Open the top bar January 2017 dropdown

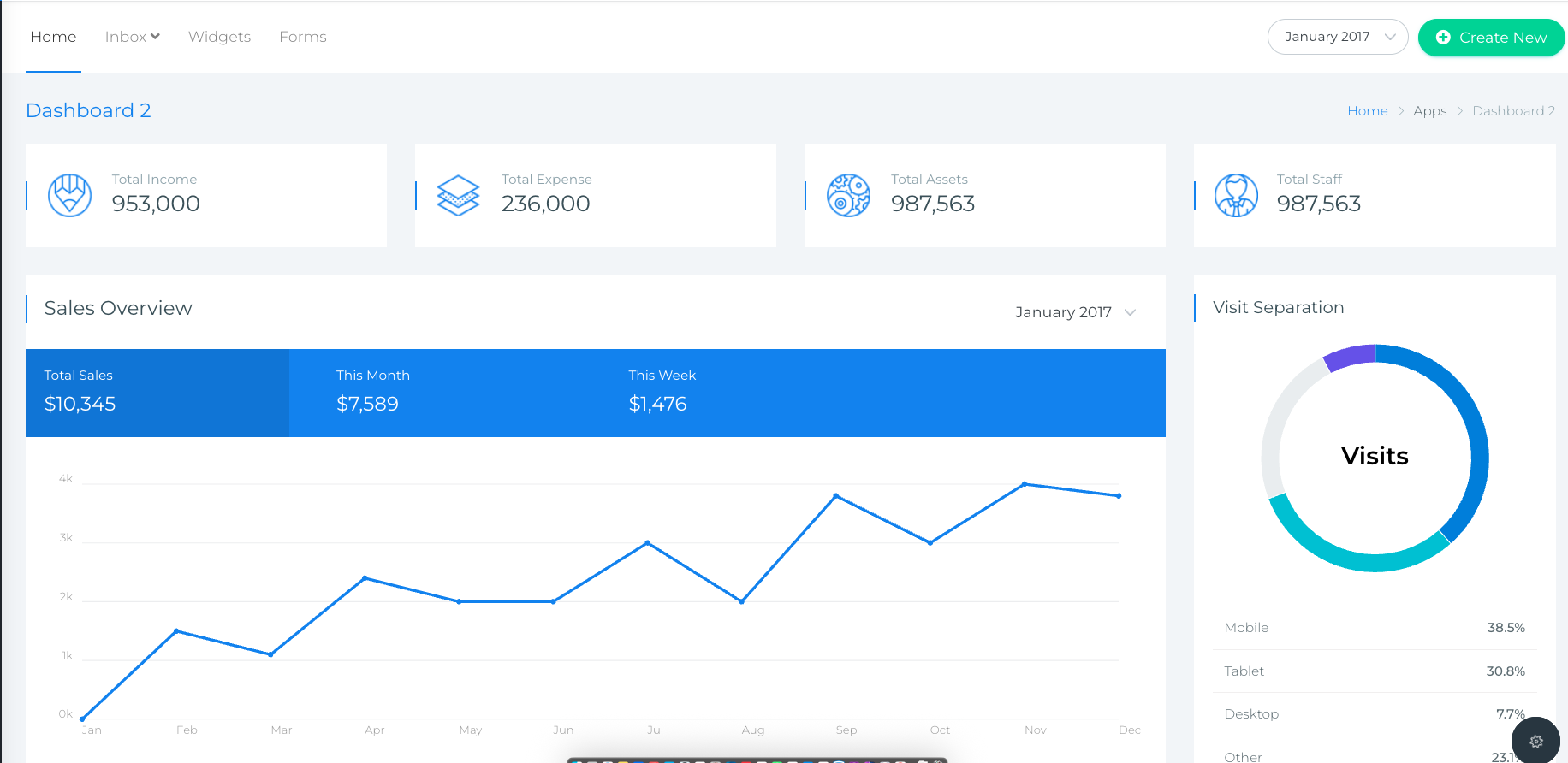click(1338, 37)
